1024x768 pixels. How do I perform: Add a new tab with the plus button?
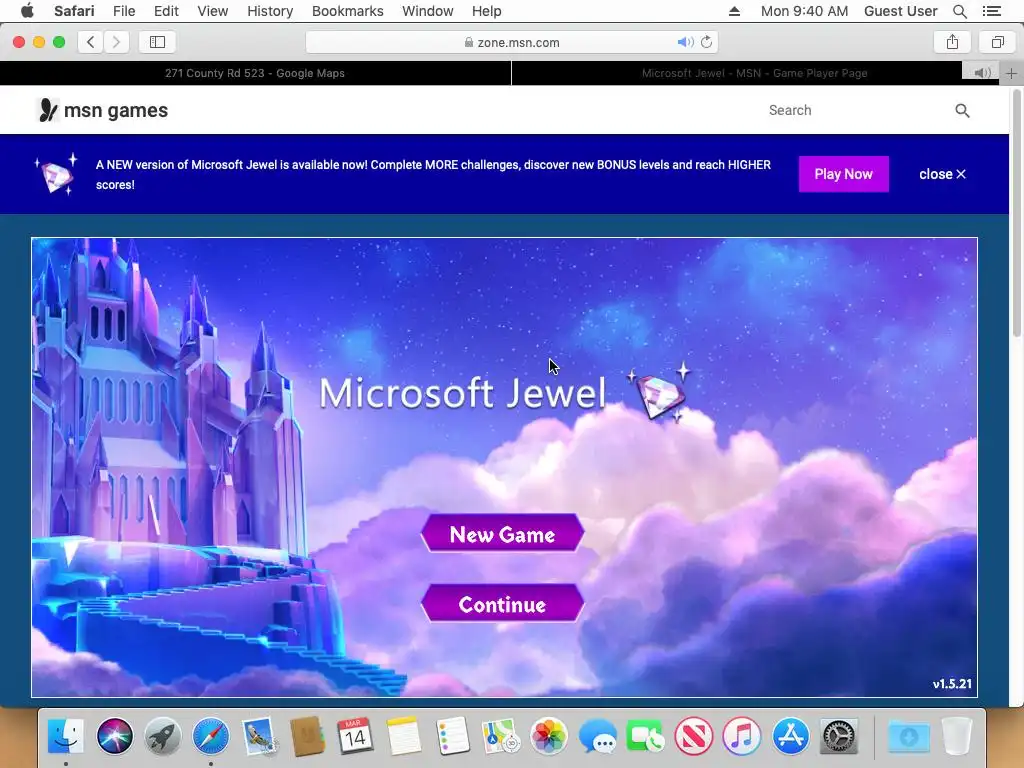(1011, 73)
